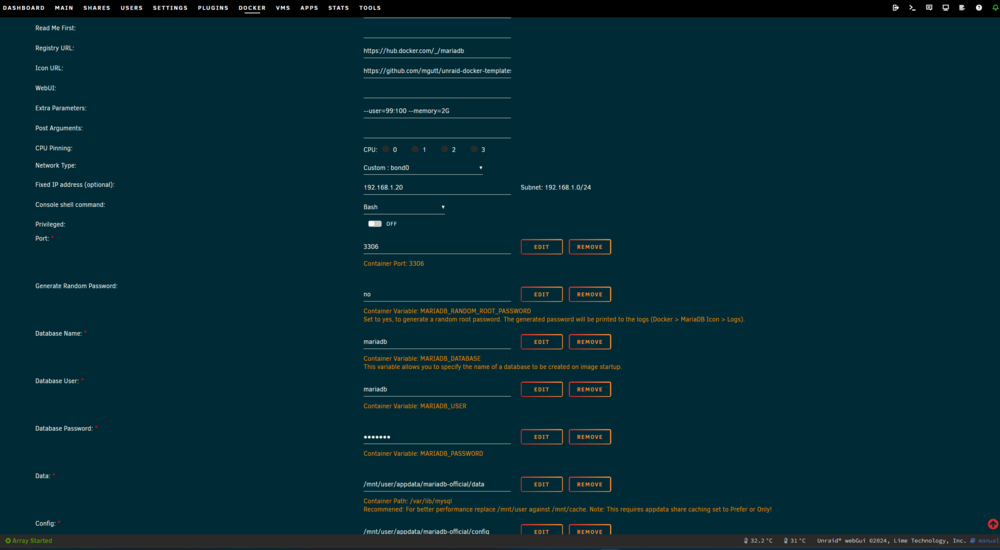
Task: Click the monitor info icon in top bar
Action: click(946, 8)
